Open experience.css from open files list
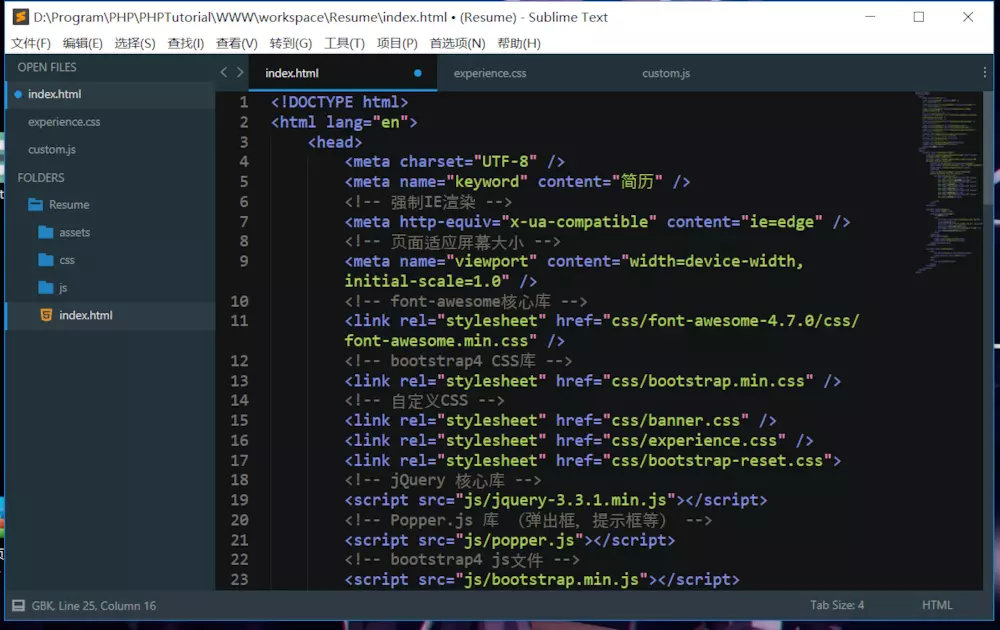 click(x=64, y=122)
